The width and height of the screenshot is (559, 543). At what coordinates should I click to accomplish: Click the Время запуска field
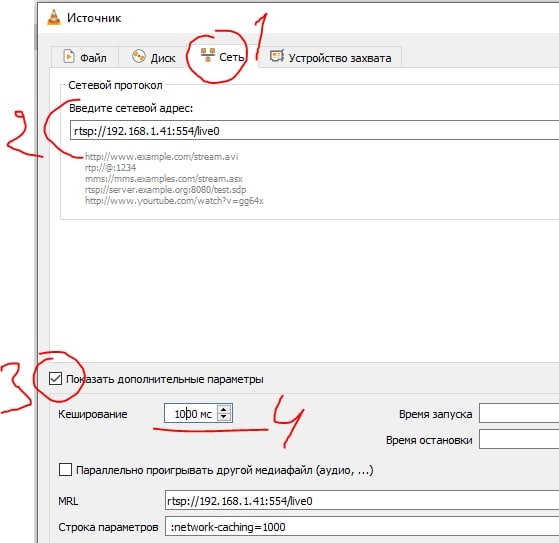(519, 414)
